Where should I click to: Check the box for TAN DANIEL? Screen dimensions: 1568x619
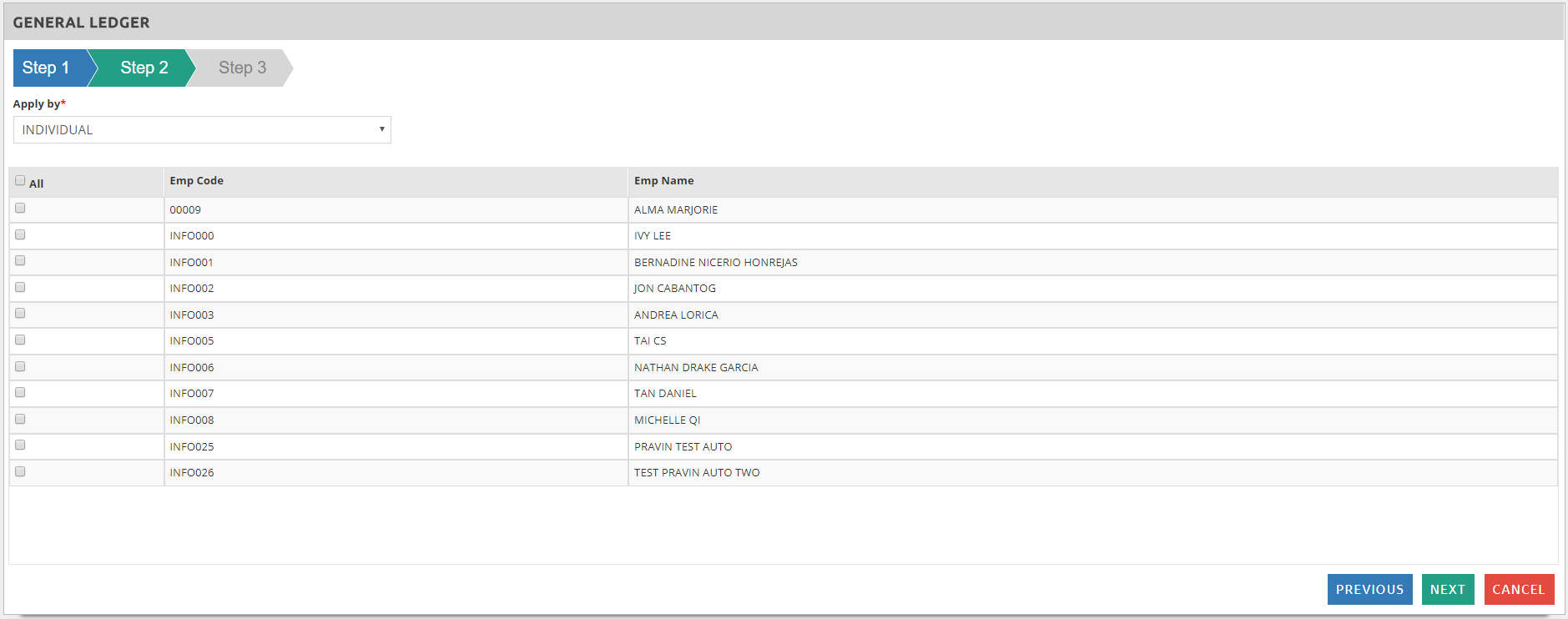point(20,392)
